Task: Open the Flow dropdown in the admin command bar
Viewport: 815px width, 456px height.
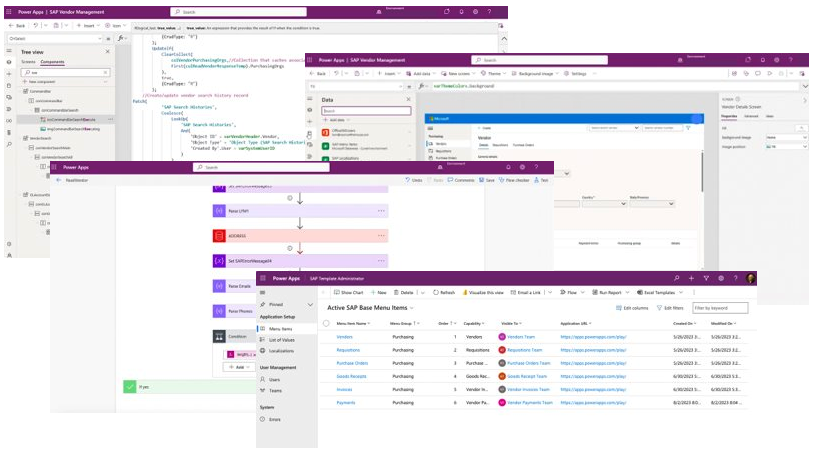Action: coord(572,293)
